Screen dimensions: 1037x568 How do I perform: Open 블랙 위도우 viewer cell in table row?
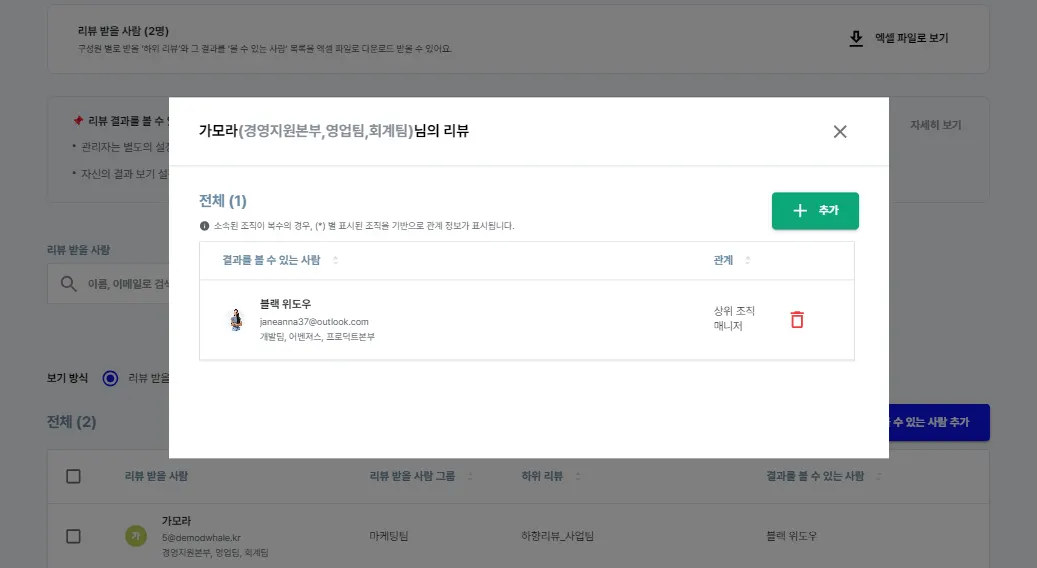pyautogui.click(x=791, y=536)
